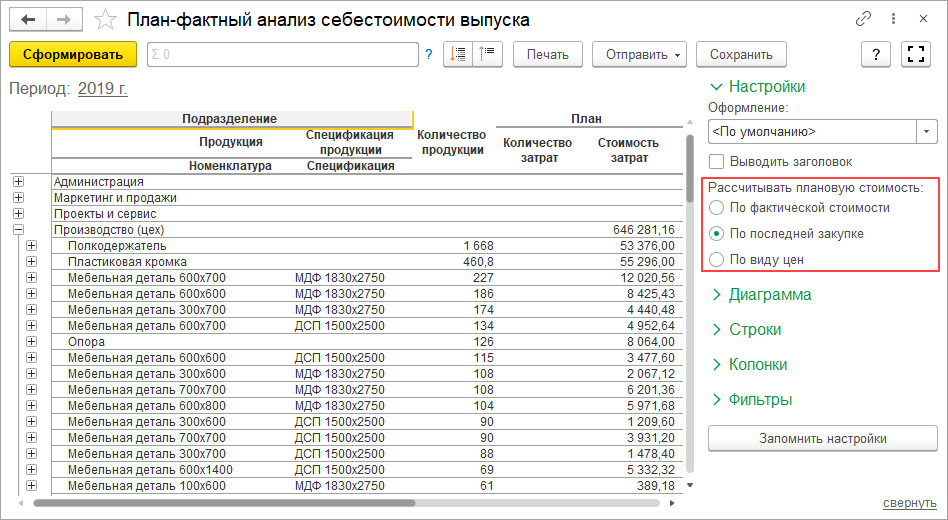The width and height of the screenshot is (948, 520).
Task: Open the Оформление dropdown list
Action: tap(926, 132)
